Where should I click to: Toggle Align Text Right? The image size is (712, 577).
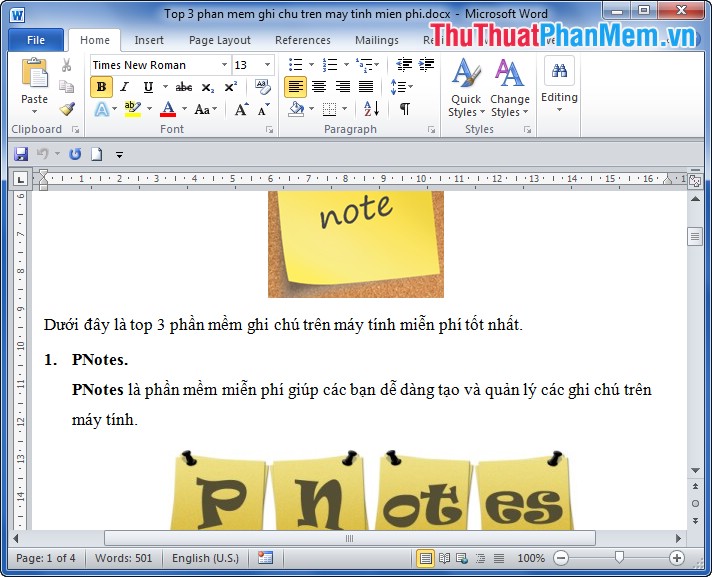click(343, 86)
